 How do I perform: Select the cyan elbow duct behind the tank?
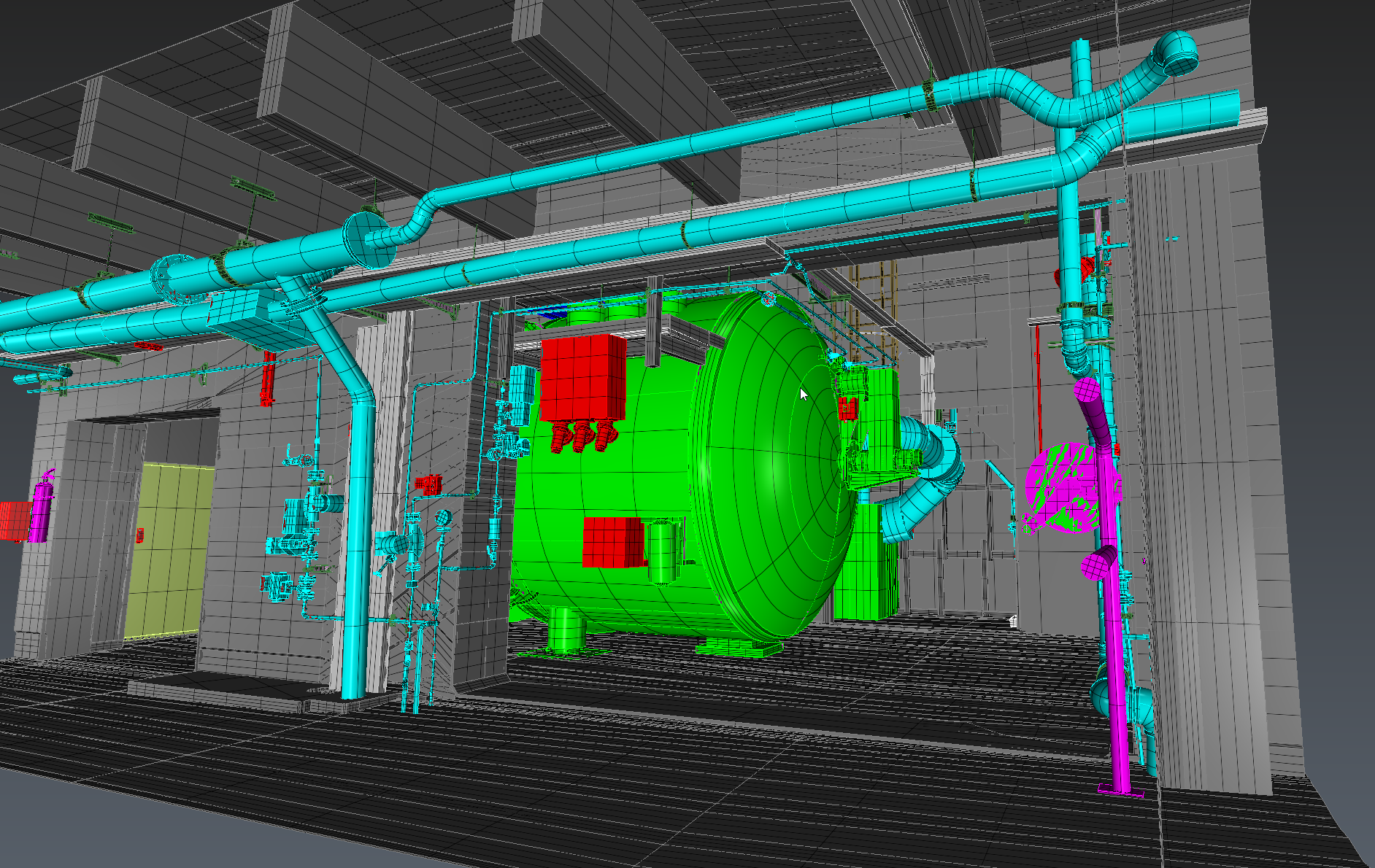tap(925, 478)
